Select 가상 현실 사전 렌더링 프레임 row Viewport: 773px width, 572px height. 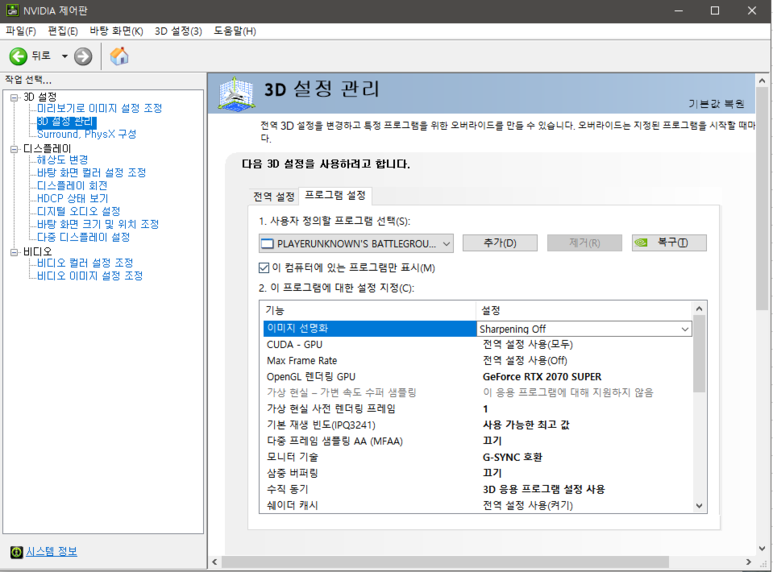point(478,409)
